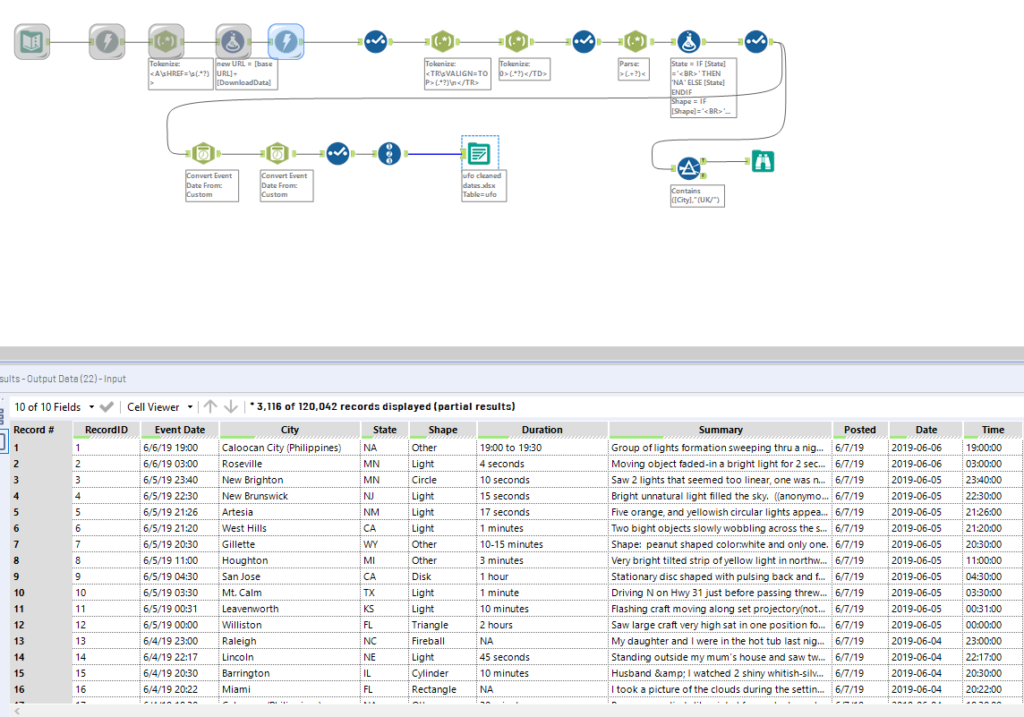The image size is (1024, 717).
Task: Select the Select tool right after highlighted Download
Action: 376,42
